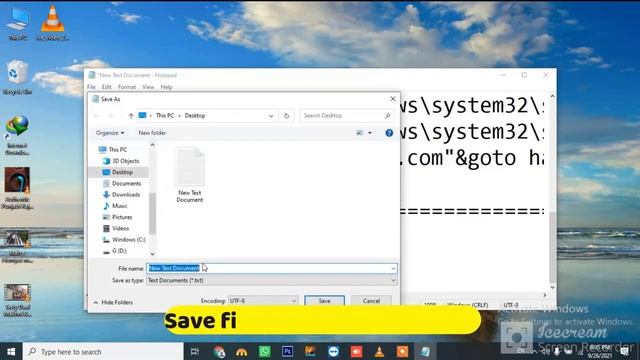This screenshot has width=640, height=360.
Task: Click the New folder button
Action: tap(152, 133)
